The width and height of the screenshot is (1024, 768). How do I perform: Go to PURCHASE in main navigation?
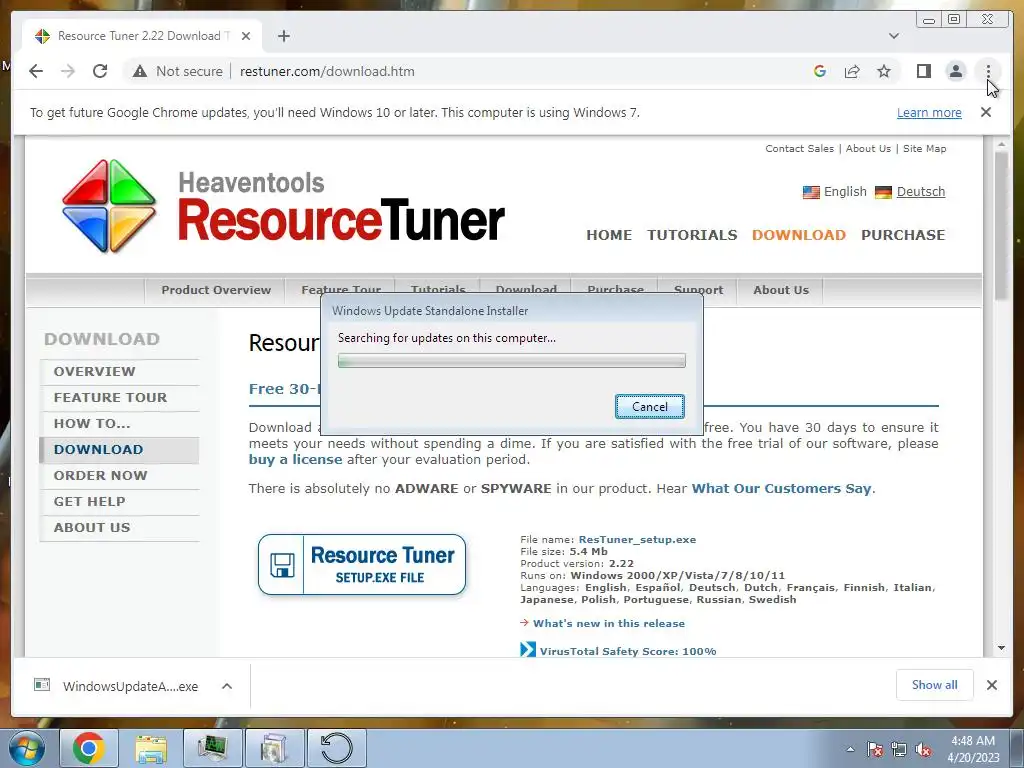903,235
